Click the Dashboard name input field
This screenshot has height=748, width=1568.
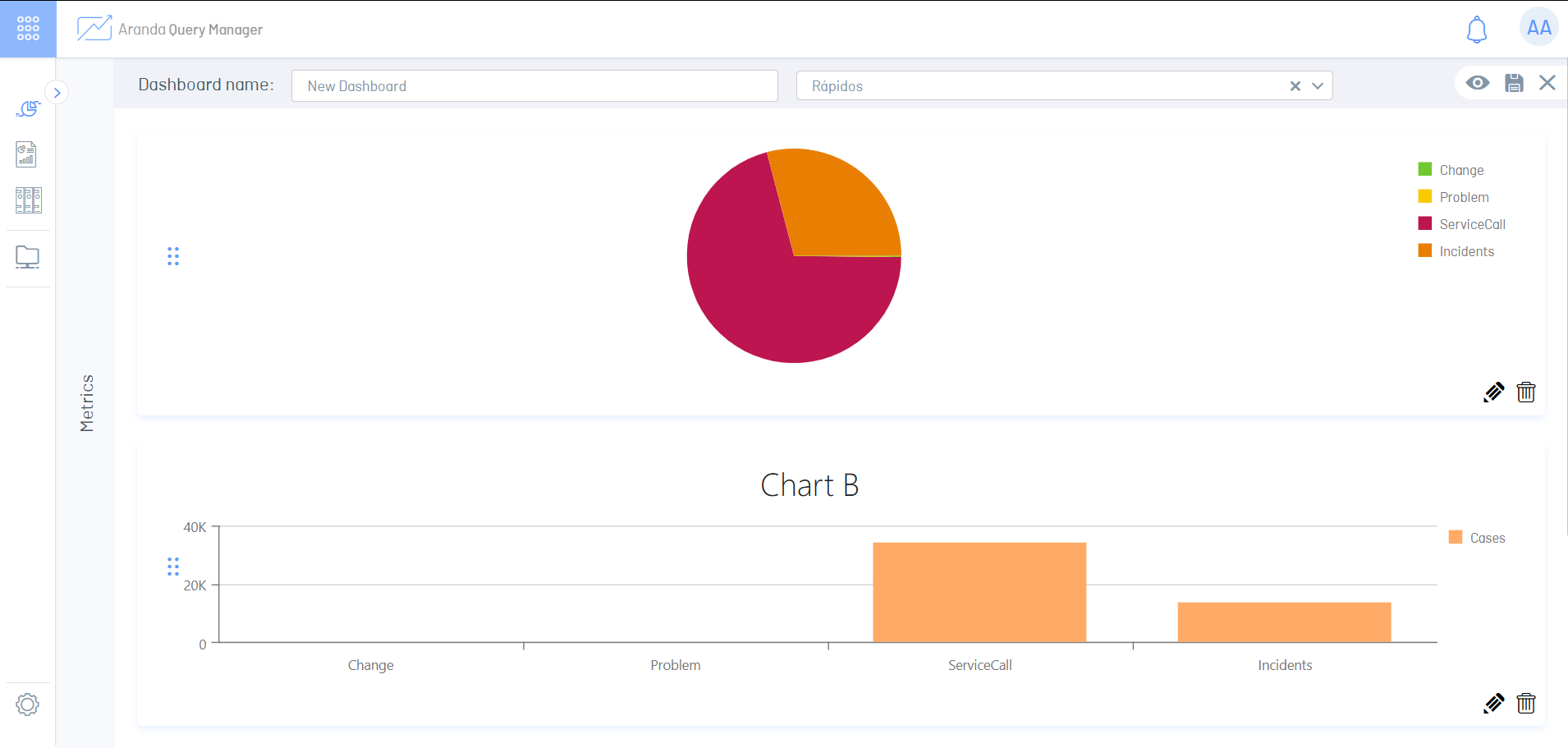[x=534, y=86]
